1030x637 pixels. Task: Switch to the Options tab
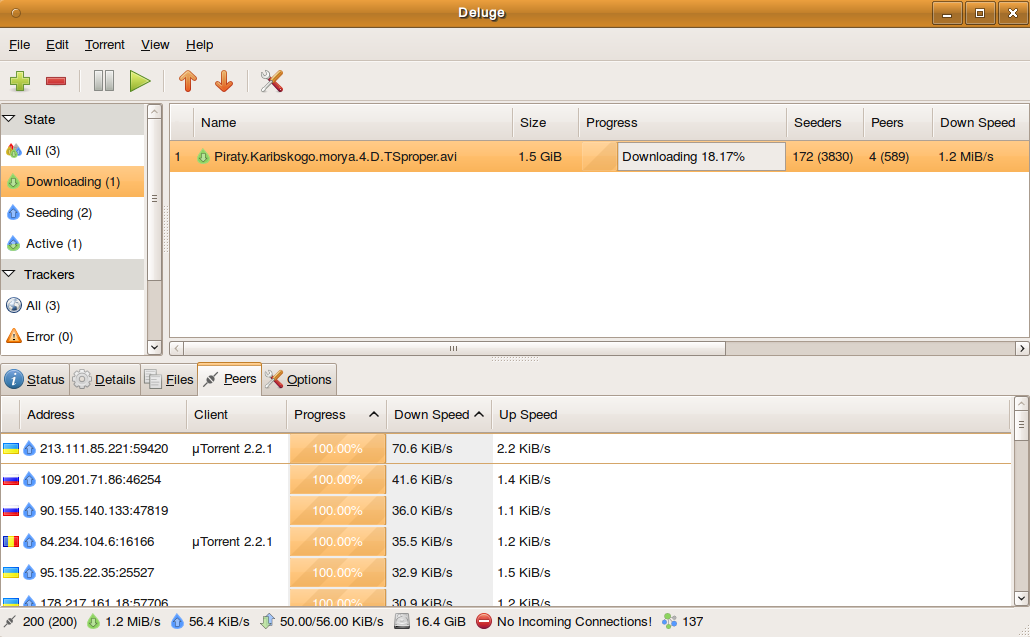click(298, 380)
